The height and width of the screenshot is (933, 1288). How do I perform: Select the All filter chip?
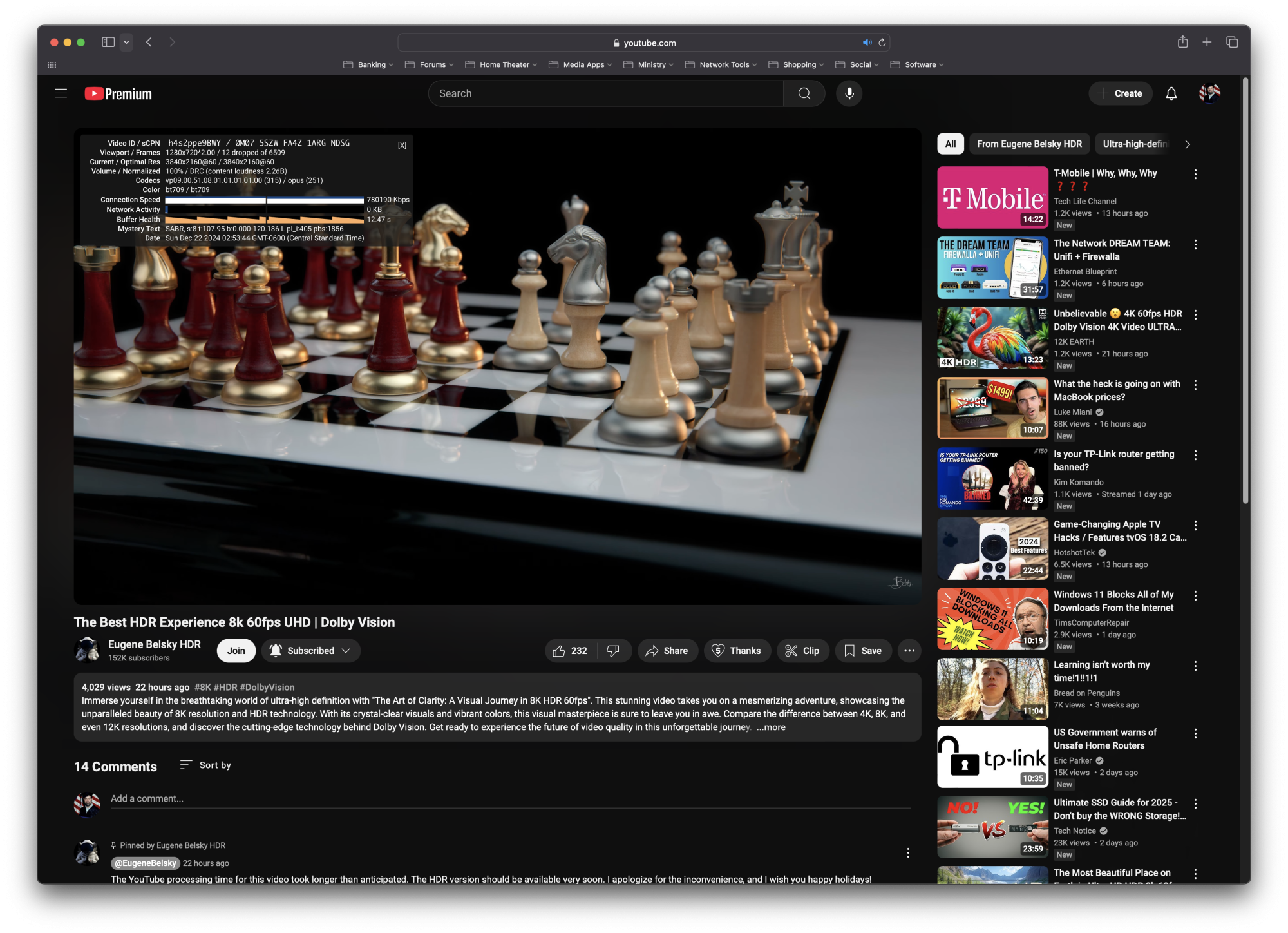point(950,144)
